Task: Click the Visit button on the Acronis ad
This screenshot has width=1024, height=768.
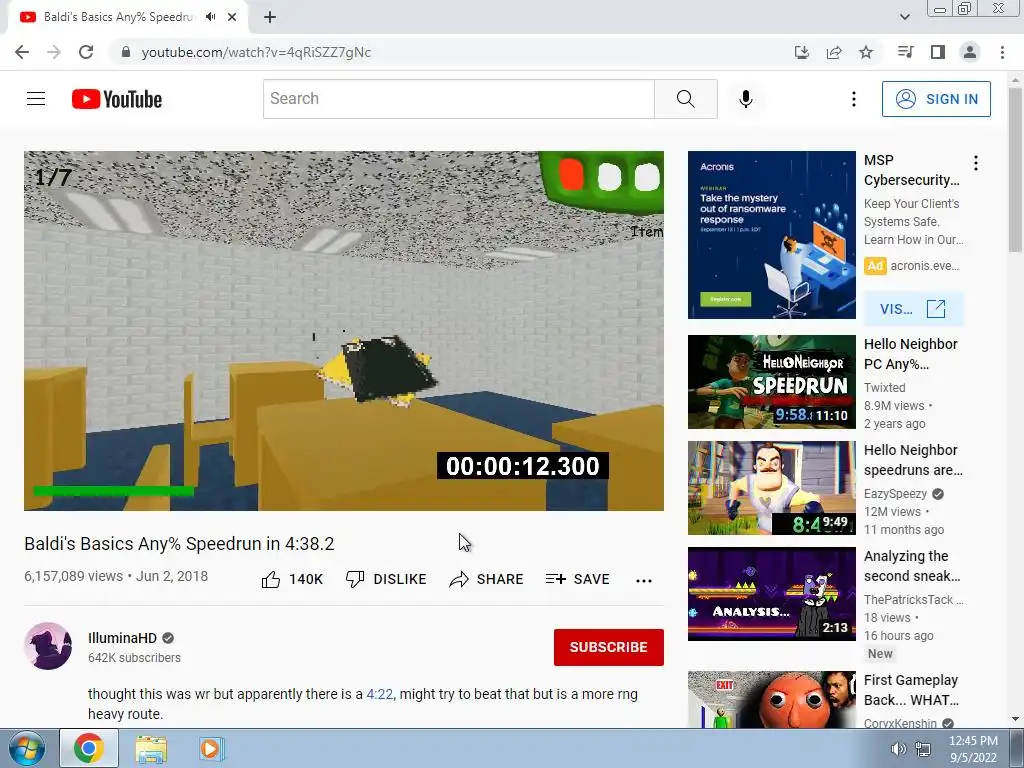Action: [913, 309]
